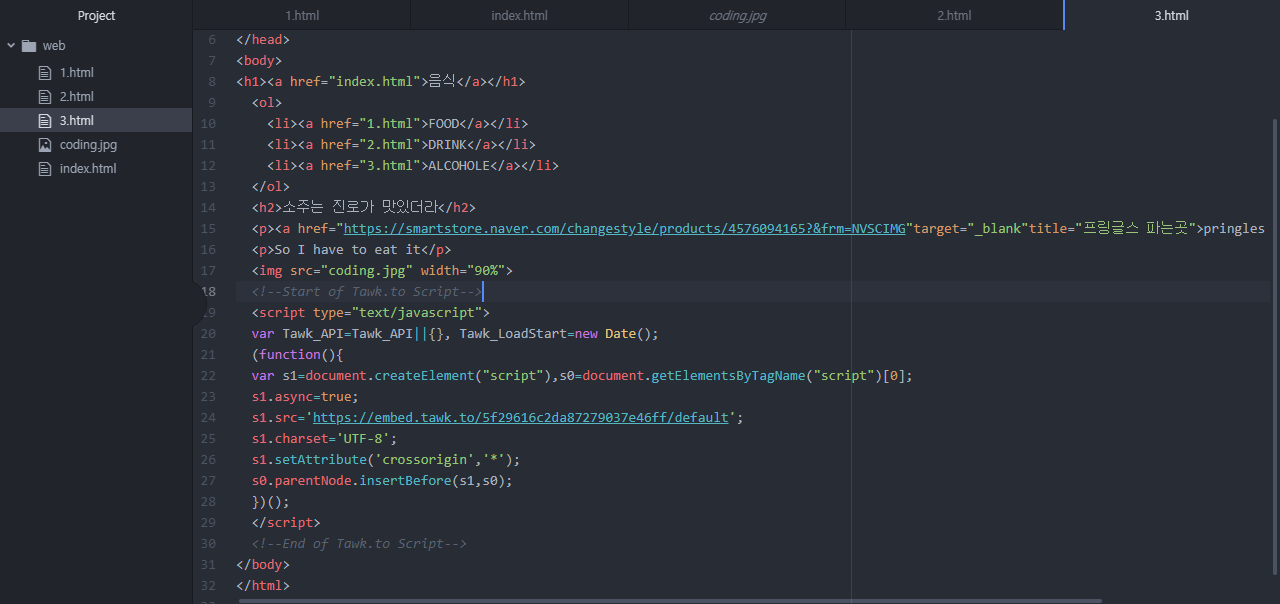Select 3.html in the project tree

coord(96,121)
